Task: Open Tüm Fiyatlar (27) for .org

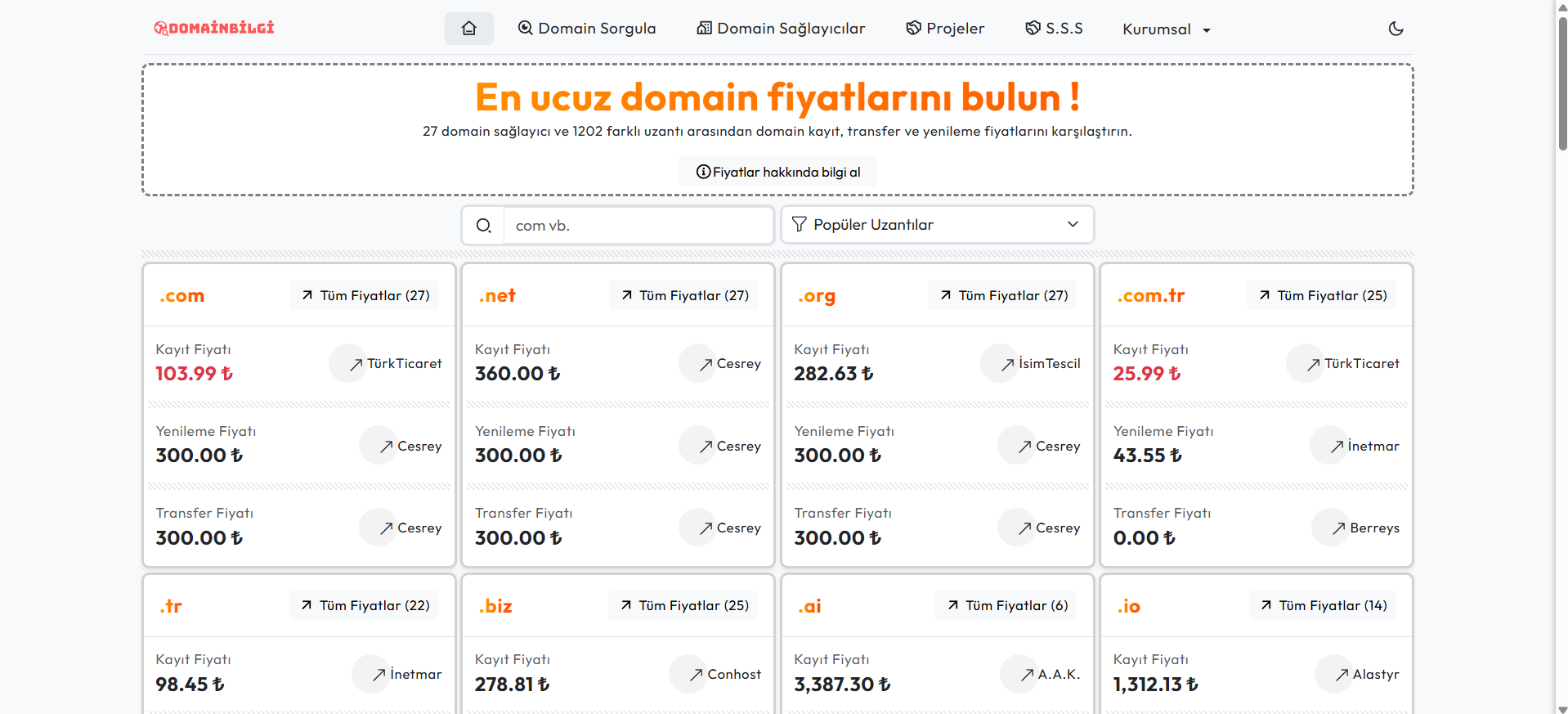Action: [x=1003, y=295]
